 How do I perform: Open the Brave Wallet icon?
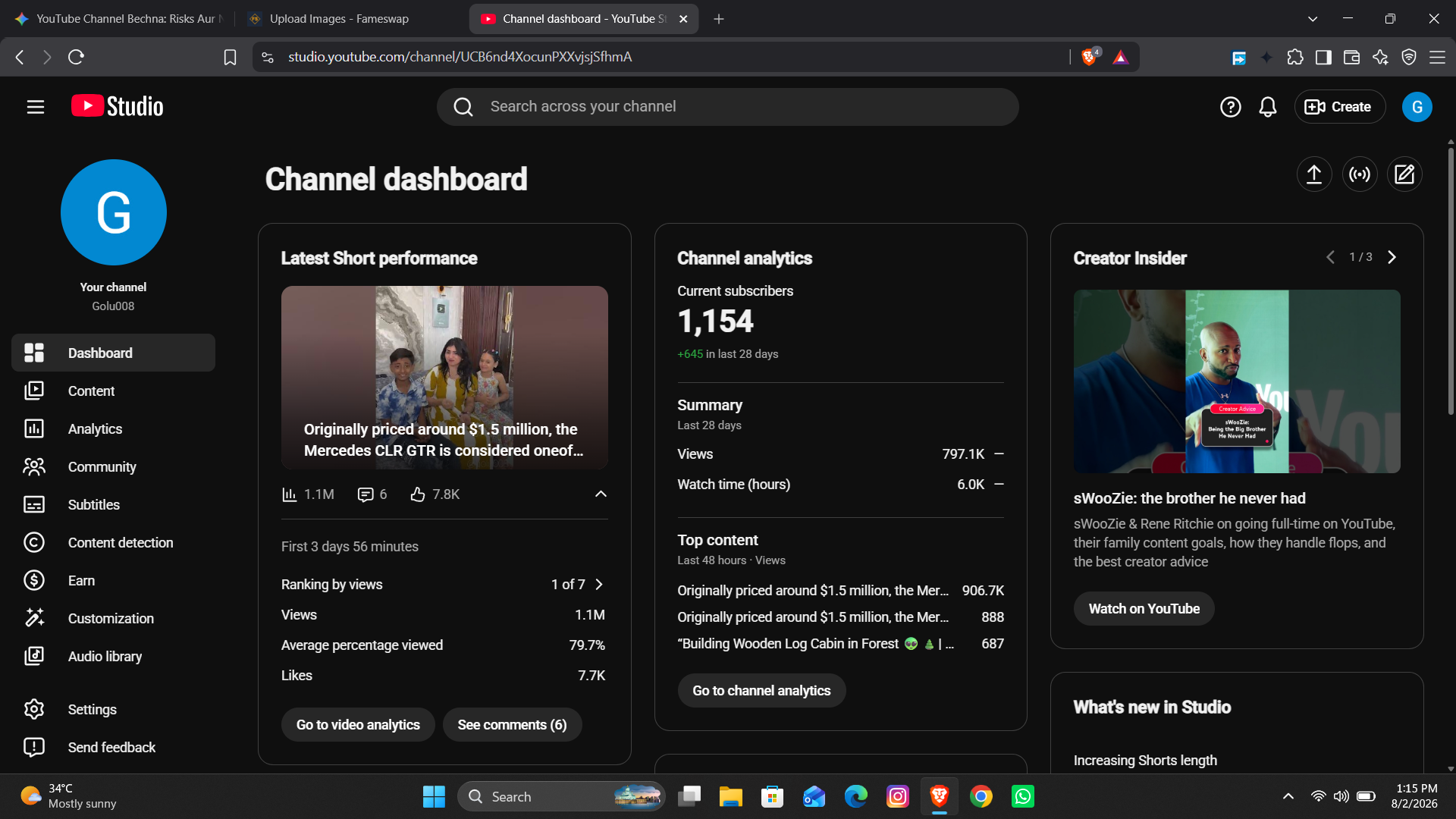point(1351,57)
